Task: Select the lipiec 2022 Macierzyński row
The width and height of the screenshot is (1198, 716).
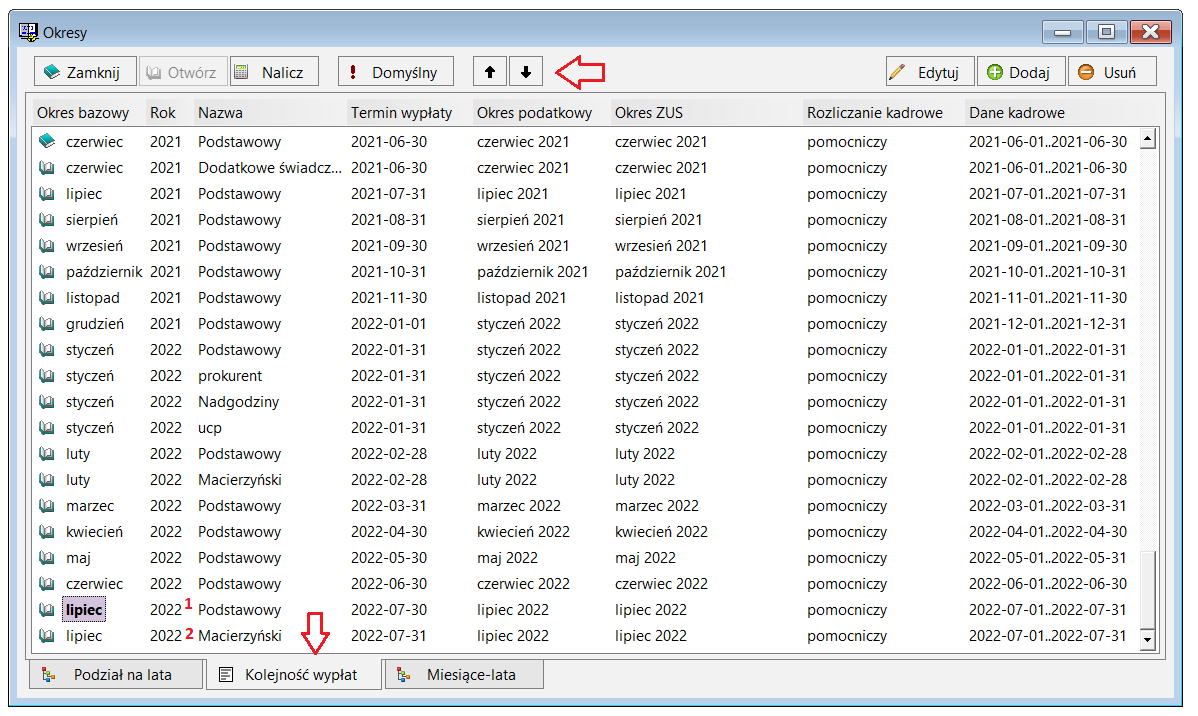Action: (x=583, y=635)
